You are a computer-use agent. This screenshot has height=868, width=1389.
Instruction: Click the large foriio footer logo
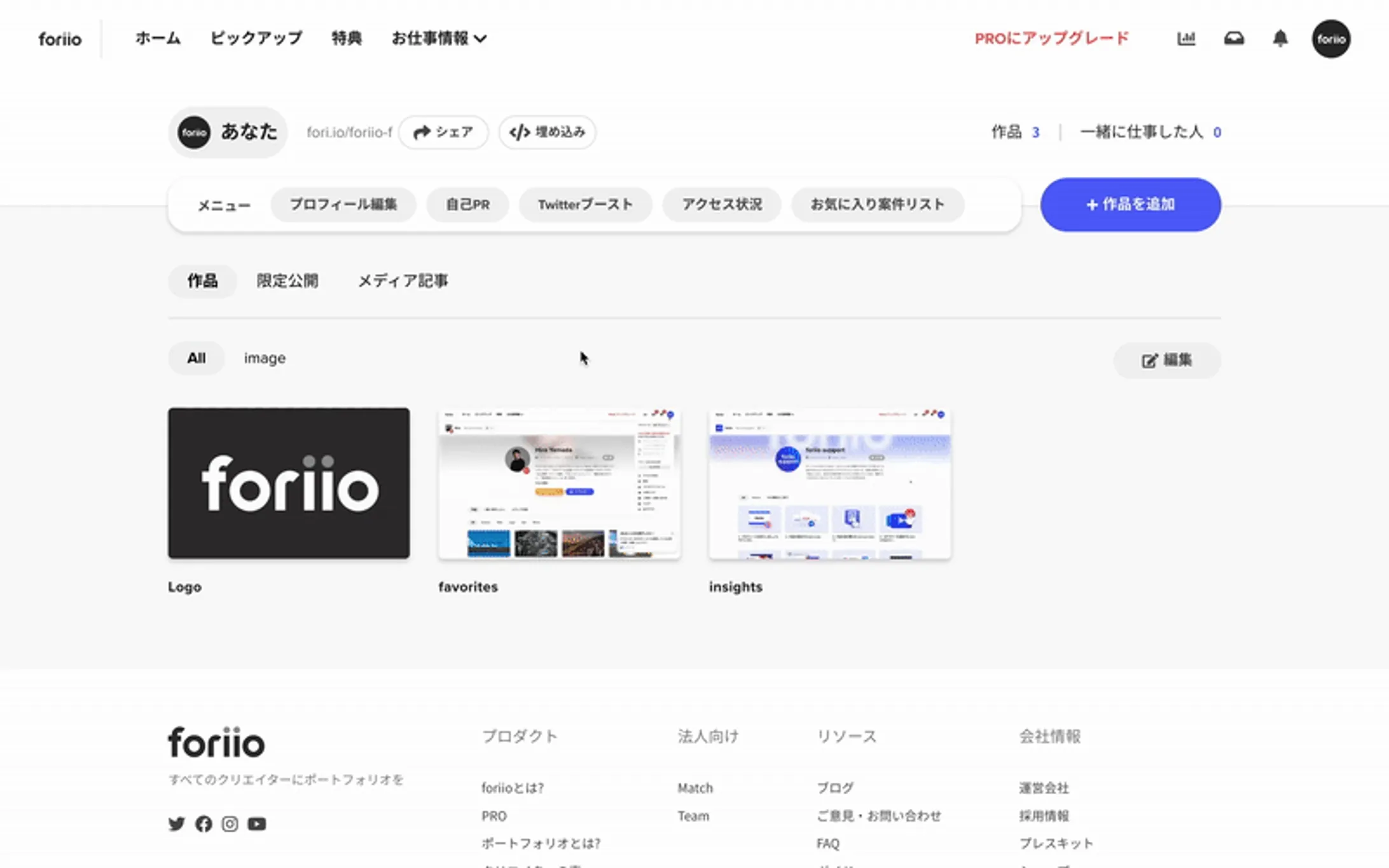216,742
